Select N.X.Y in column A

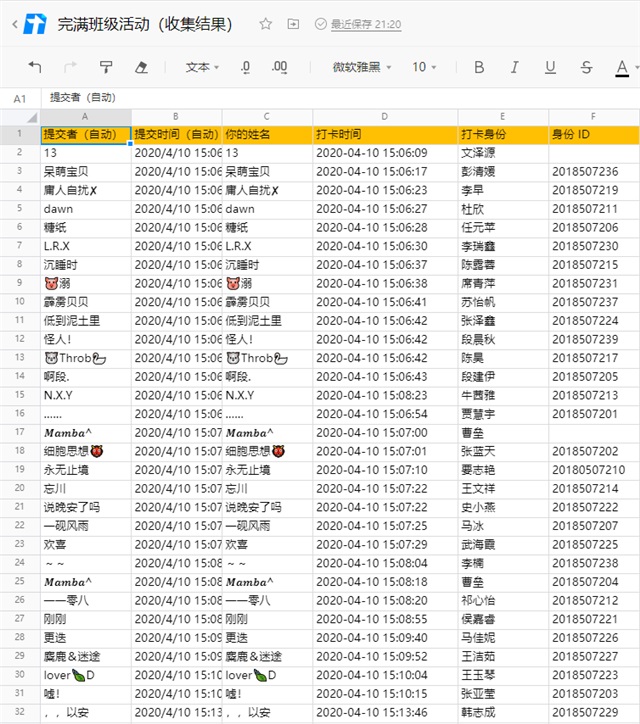(85, 396)
